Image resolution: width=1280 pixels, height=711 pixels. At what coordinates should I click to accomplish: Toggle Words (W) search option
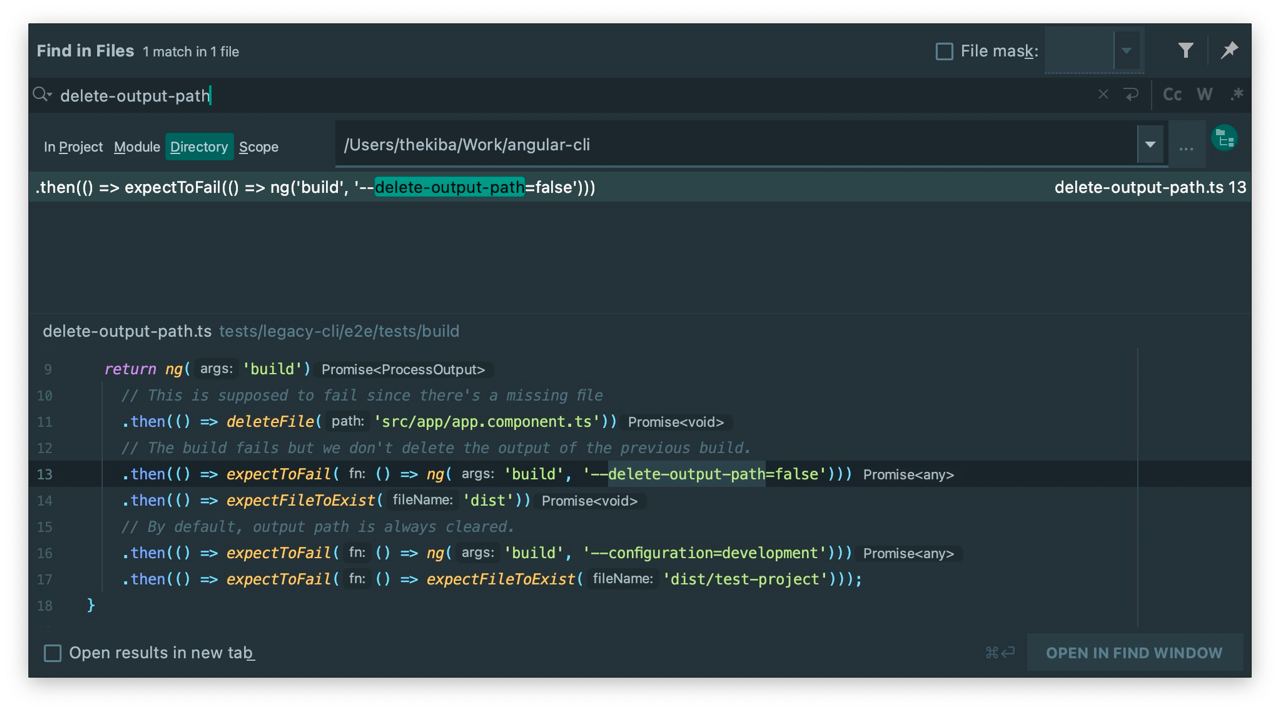(x=1205, y=95)
